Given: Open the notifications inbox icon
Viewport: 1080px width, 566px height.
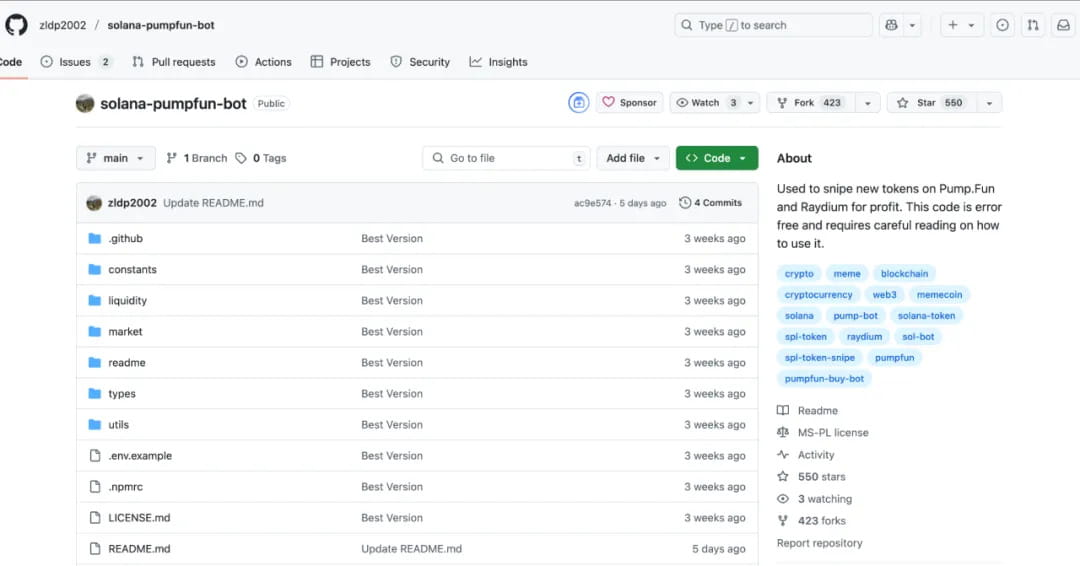Looking at the screenshot, I should (x=1063, y=25).
